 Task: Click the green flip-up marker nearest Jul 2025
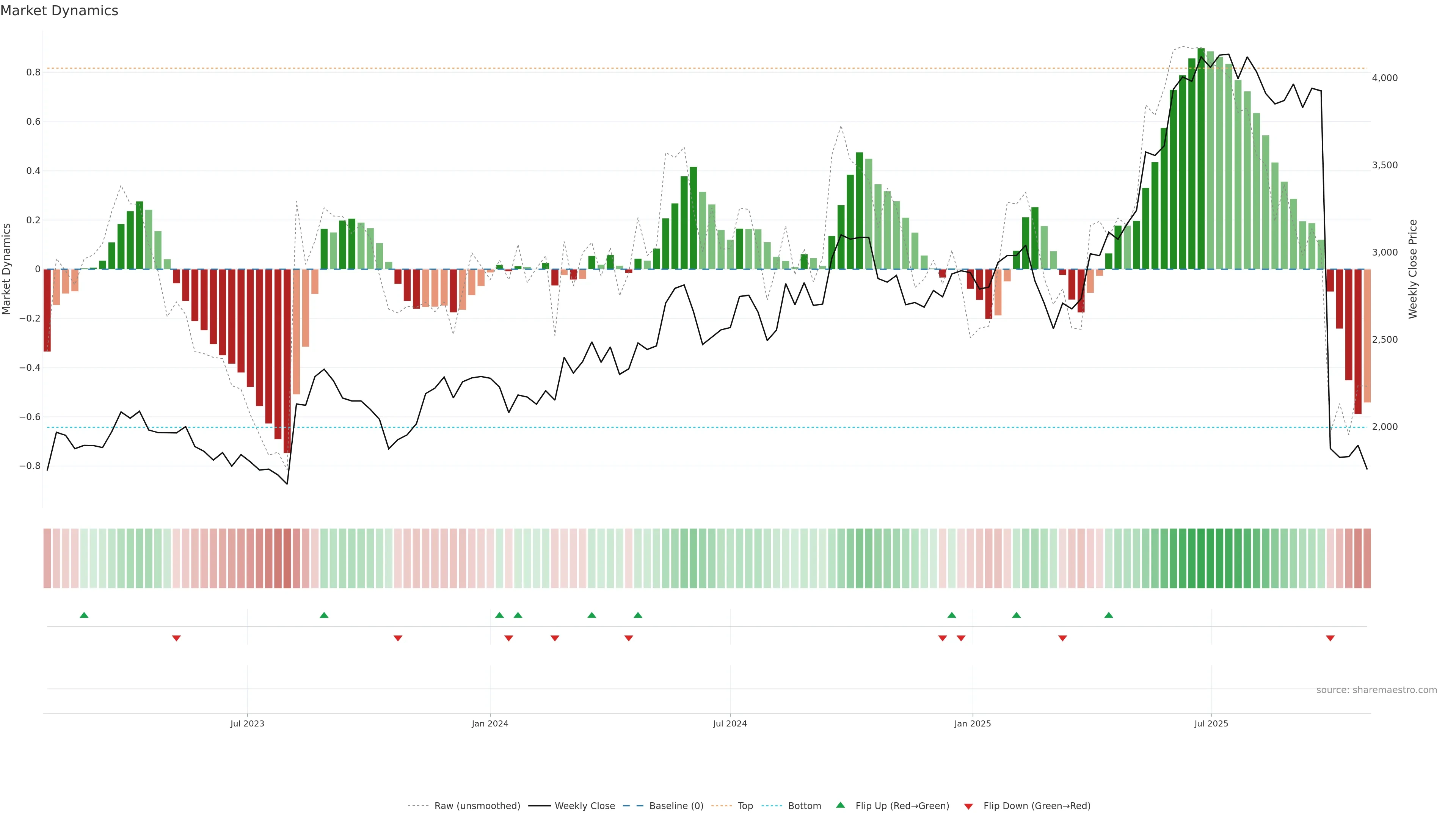pos(1108,615)
